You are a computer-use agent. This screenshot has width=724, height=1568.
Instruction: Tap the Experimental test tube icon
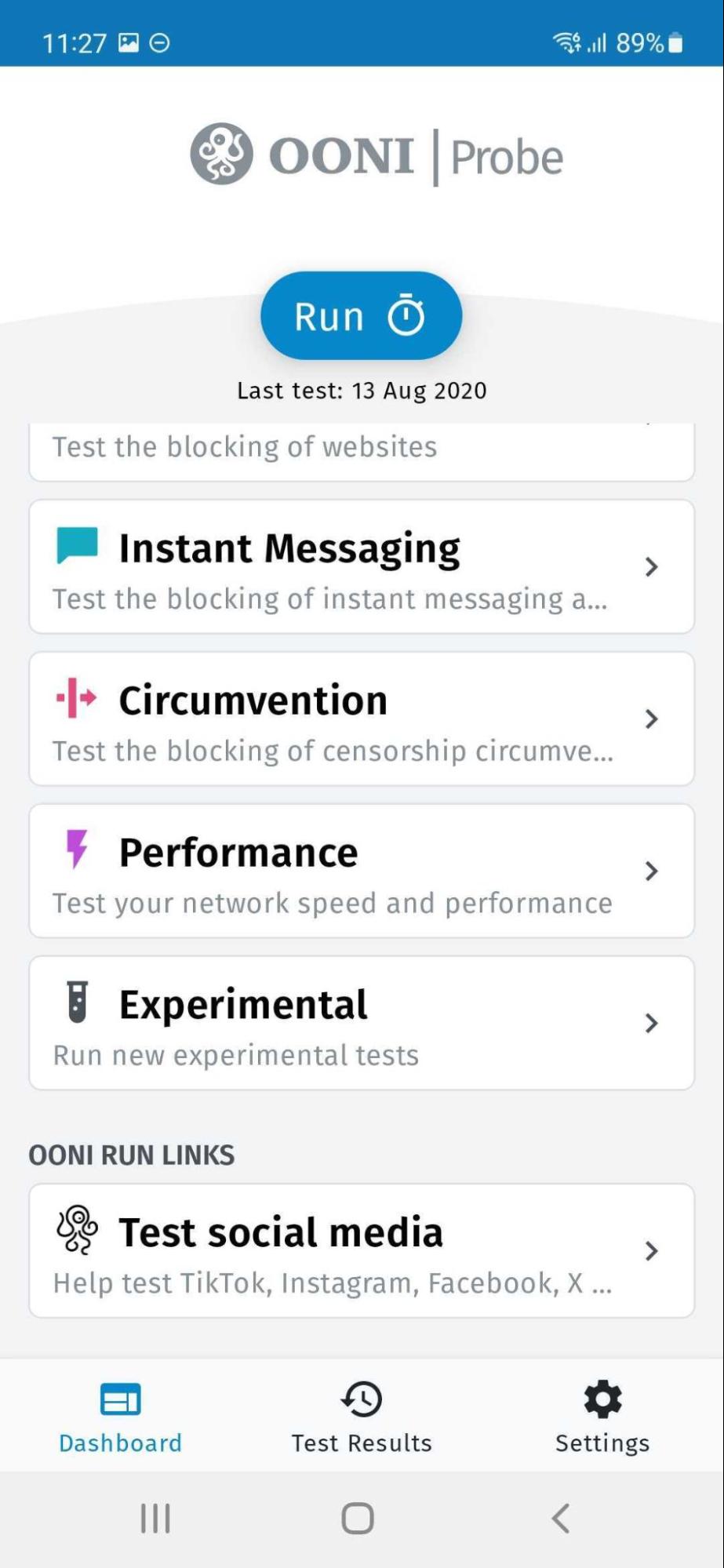77,1002
